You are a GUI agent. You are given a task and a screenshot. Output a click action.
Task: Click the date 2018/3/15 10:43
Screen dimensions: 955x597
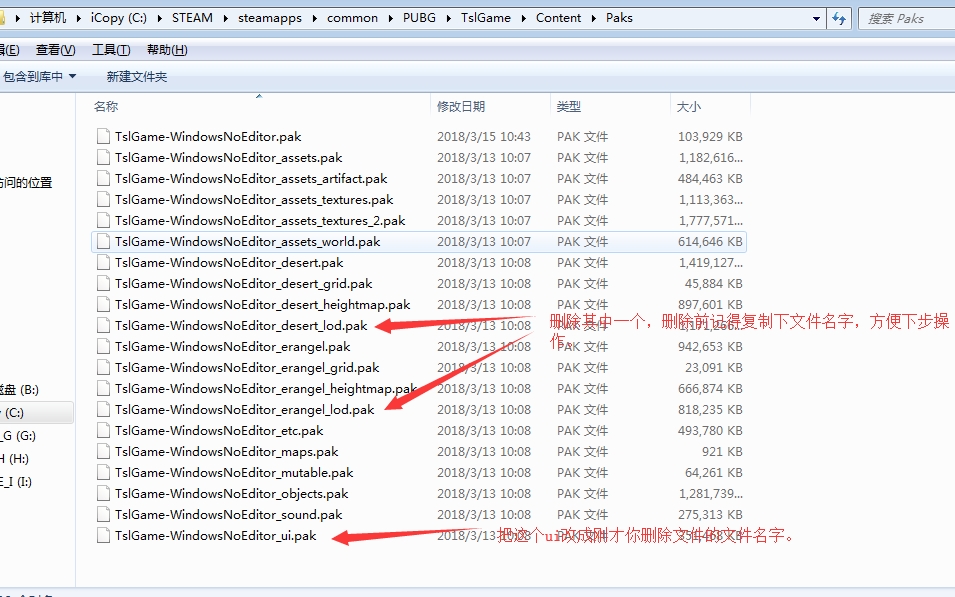pos(484,136)
